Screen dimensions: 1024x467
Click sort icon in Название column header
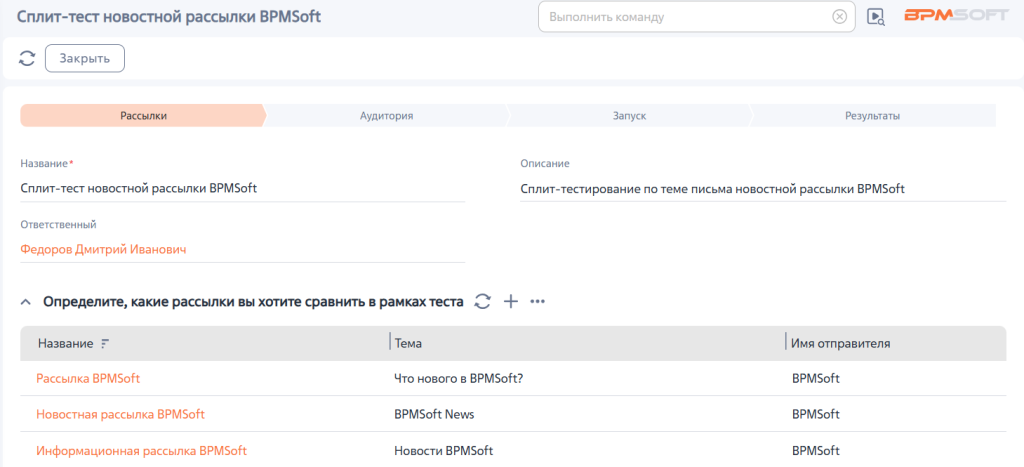click(x=106, y=344)
